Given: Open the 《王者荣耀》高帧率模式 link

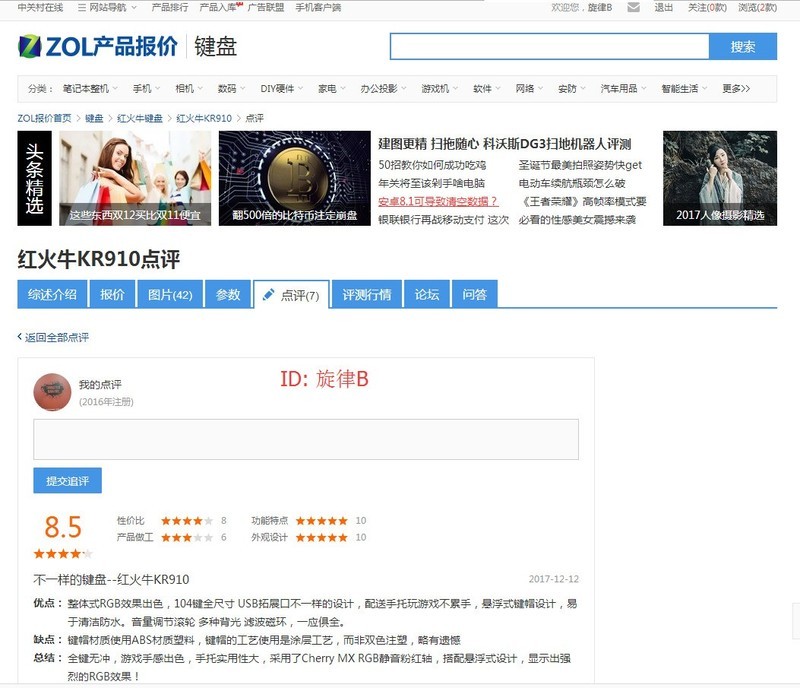Looking at the screenshot, I should tap(583, 202).
